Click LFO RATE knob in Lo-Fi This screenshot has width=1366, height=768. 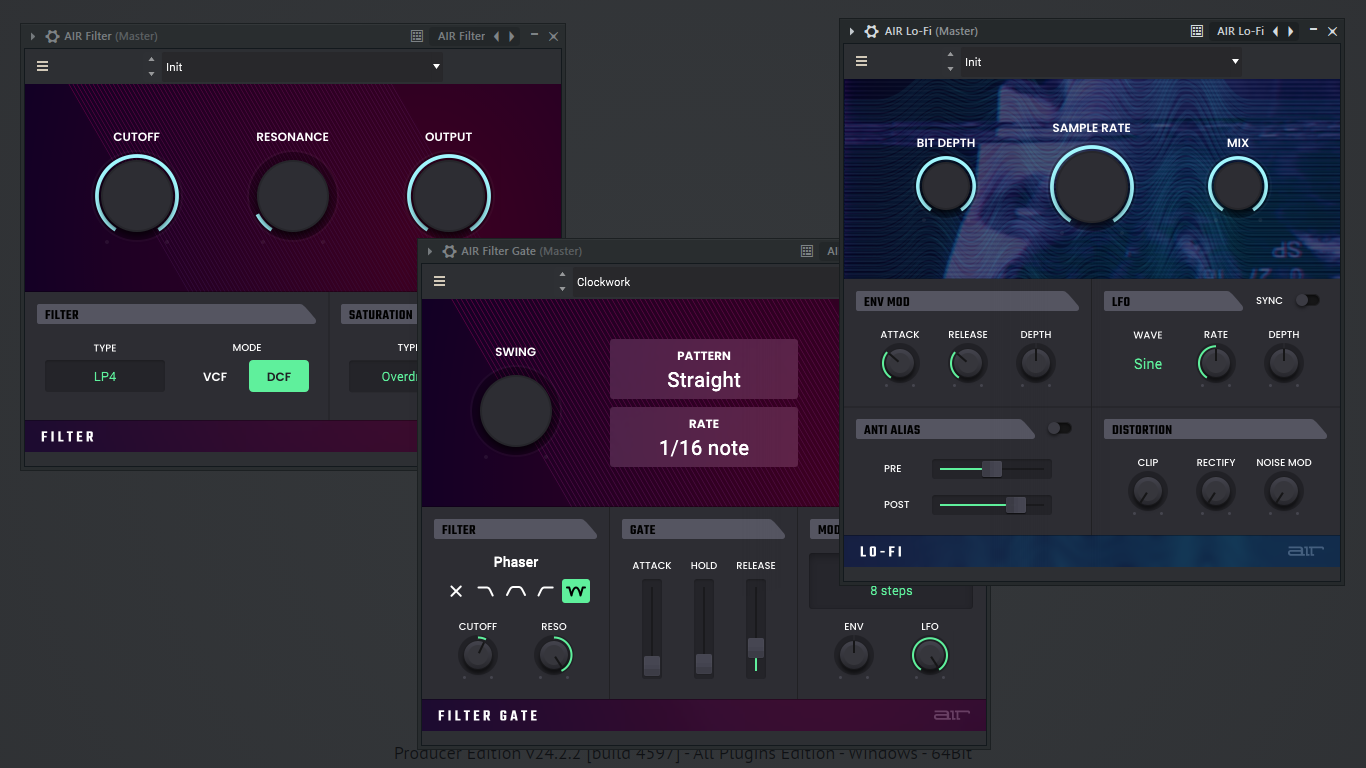click(x=1216, y=364)
